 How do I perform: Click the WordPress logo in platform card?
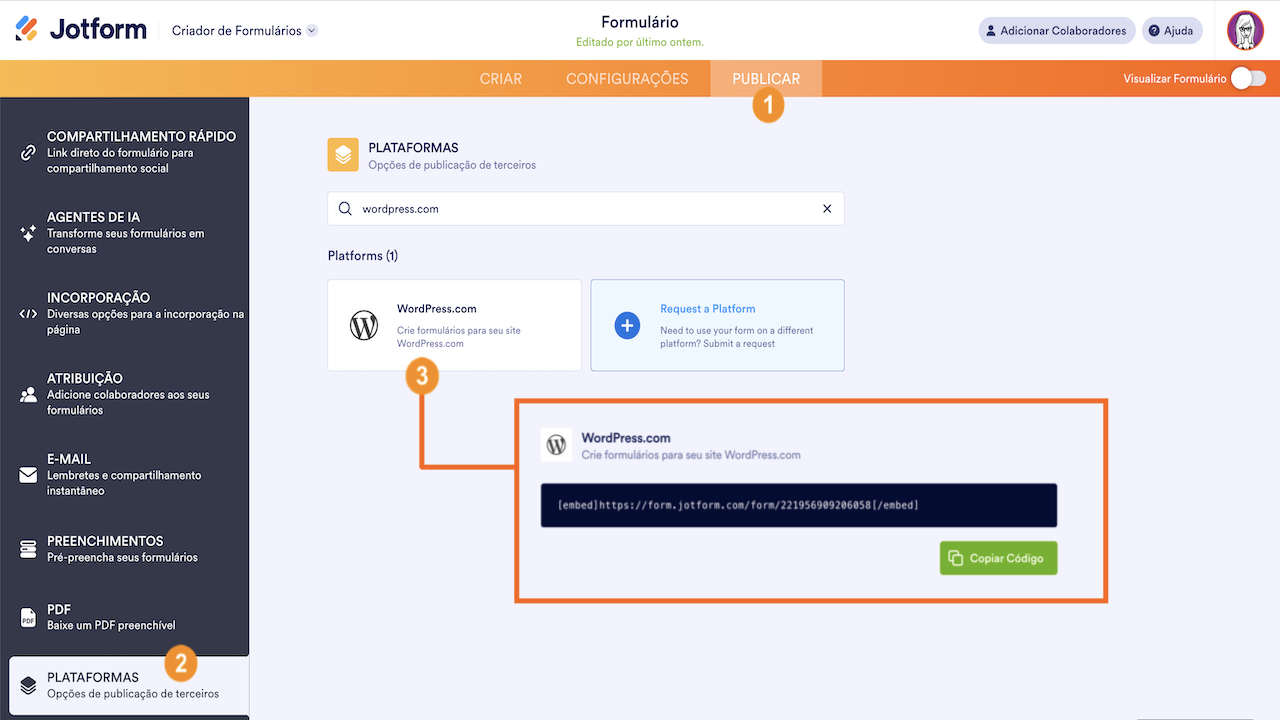364,325
